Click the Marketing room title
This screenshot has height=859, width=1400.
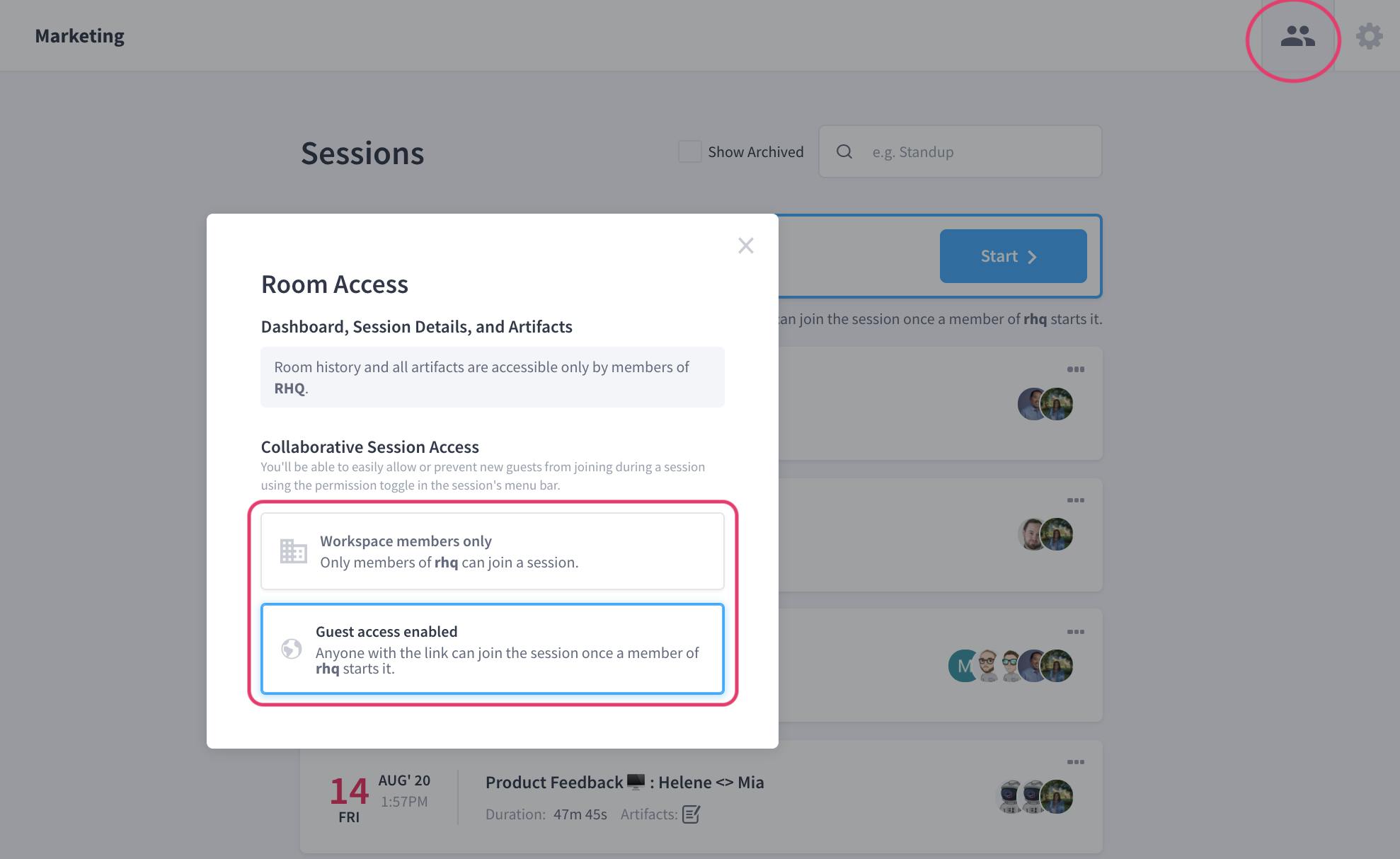pos(79,36)
